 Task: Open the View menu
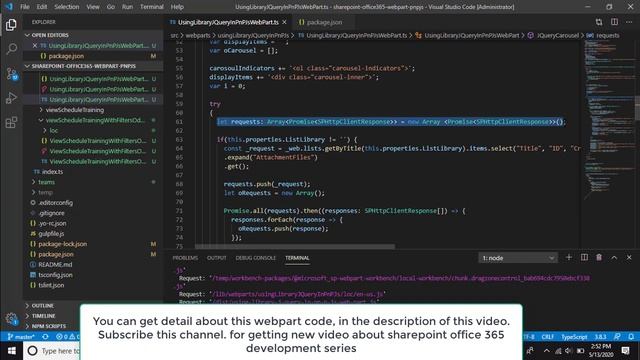[x=93, y=7]
